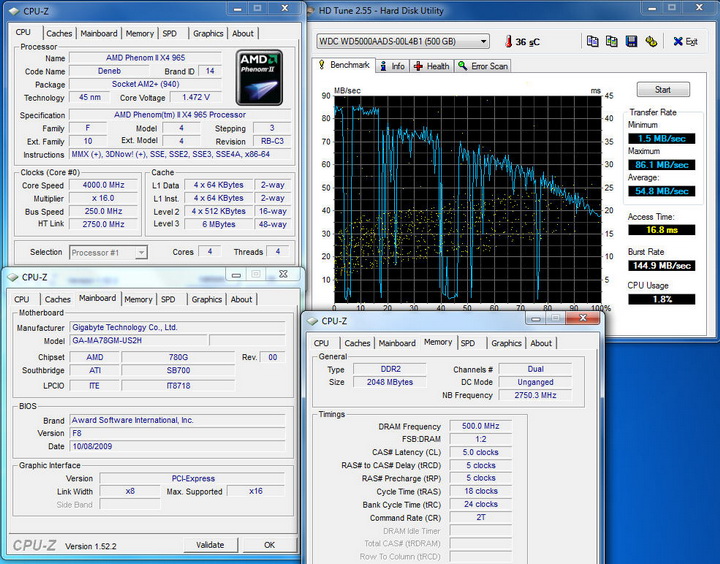Open the SPD tab in the Memory CPU-Z window
The height and width of the screenshot is (564, 720).
click(467, 343)
